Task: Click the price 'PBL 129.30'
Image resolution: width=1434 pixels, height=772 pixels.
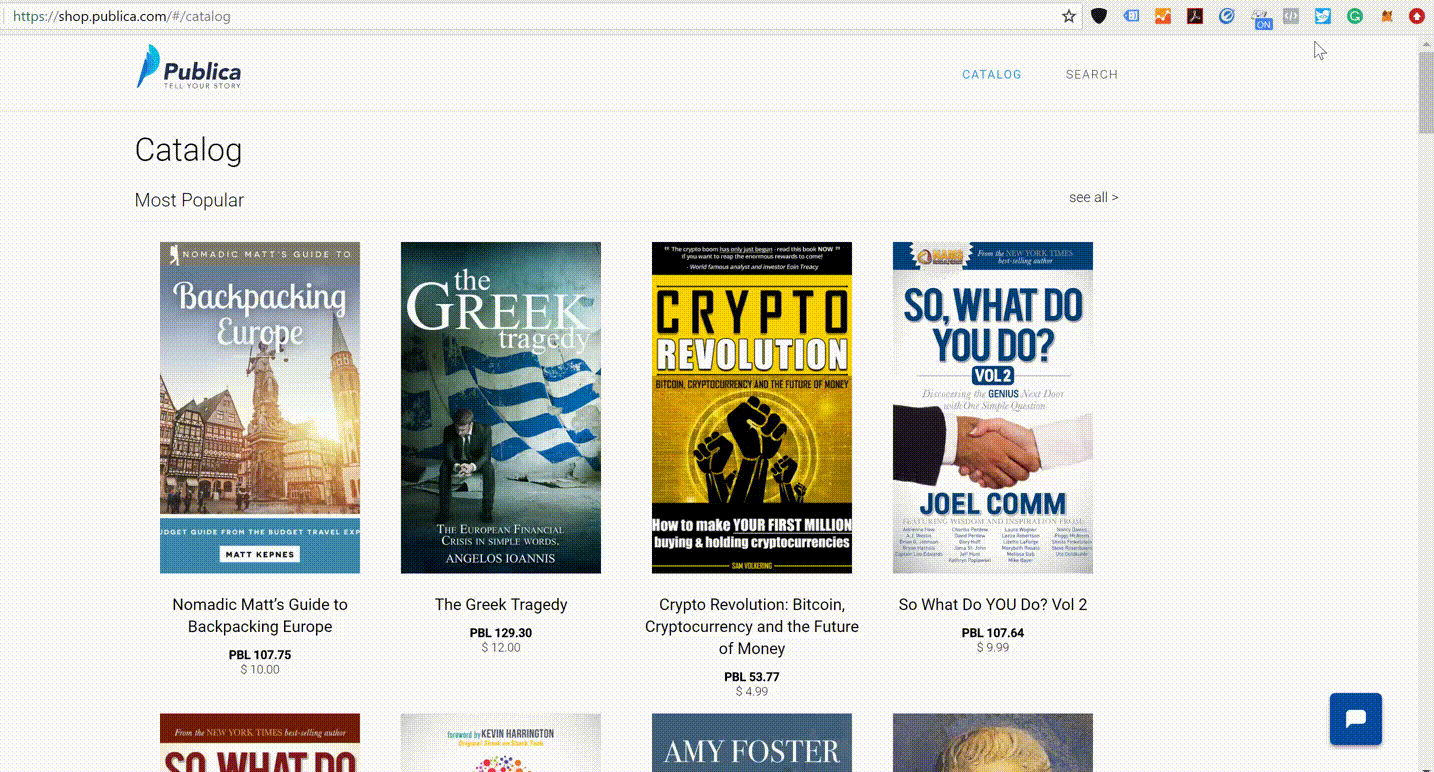Action: pos(501,633)
